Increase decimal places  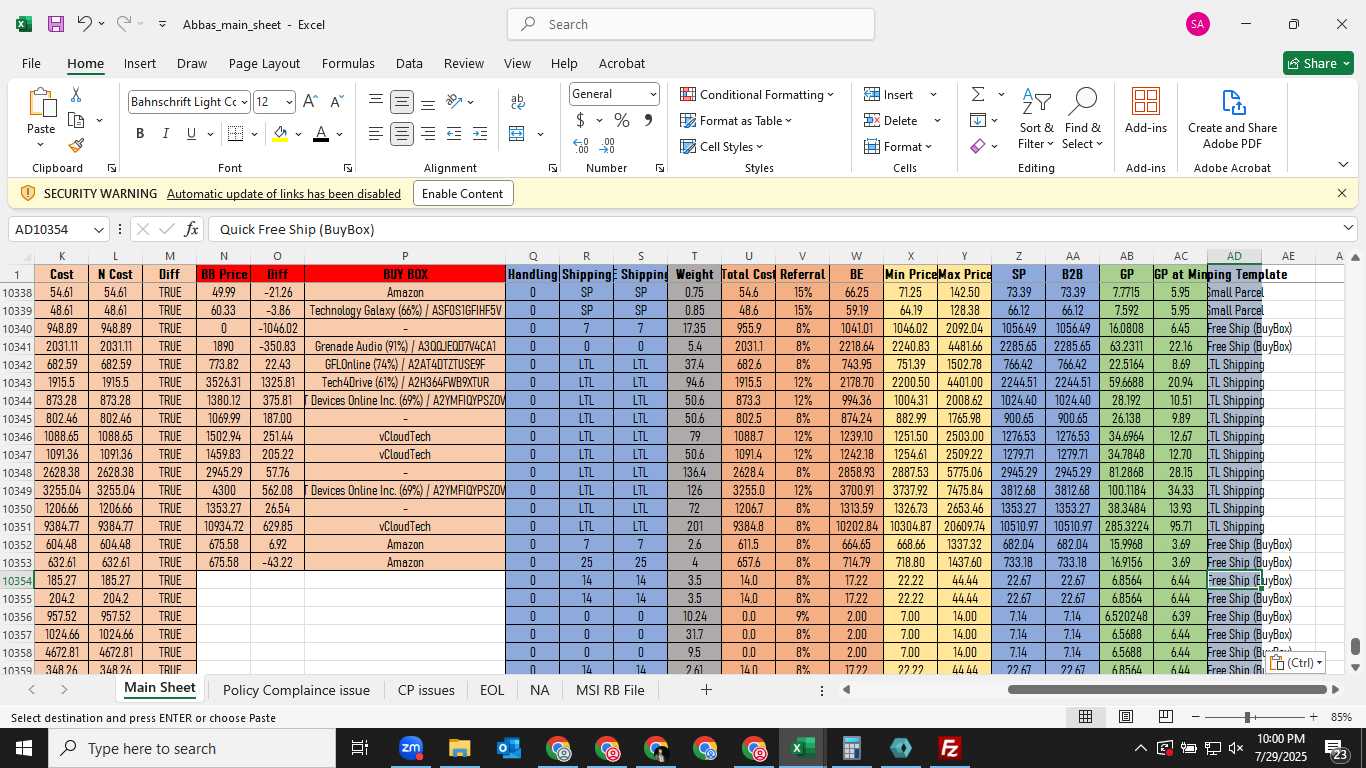[580, 146]
